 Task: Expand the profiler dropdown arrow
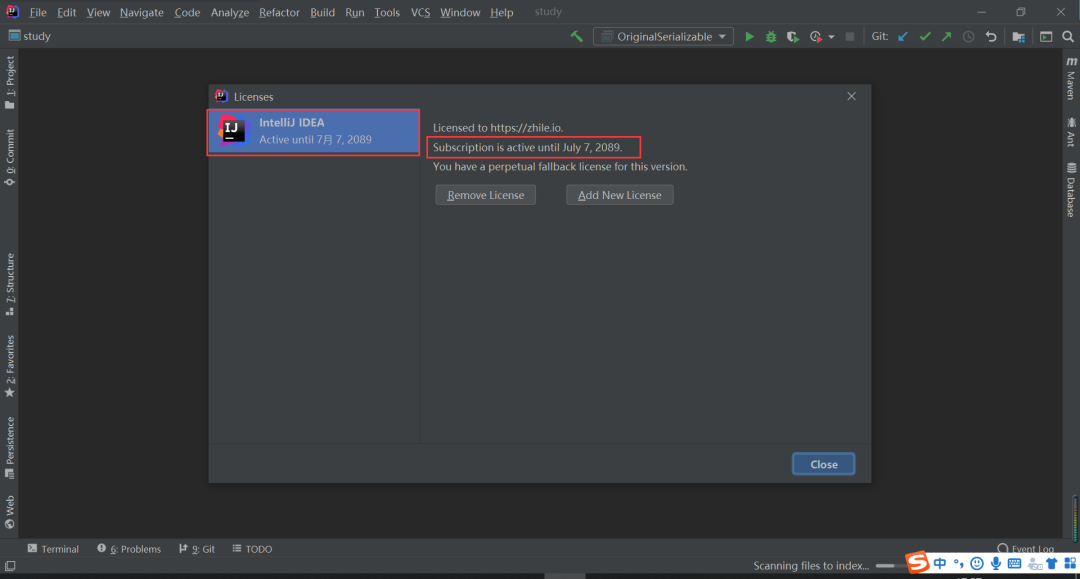pyautogui.click(x=831, y=37)
